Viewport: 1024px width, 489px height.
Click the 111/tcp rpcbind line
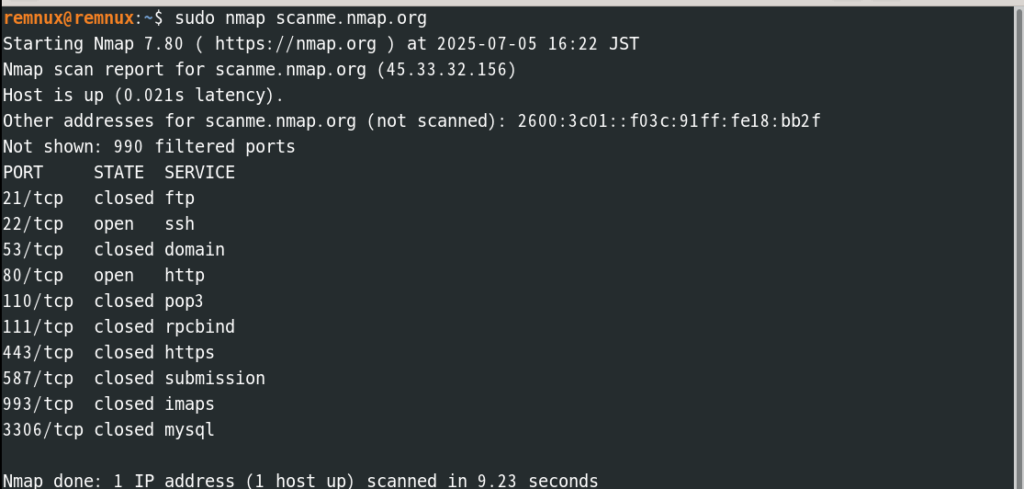pos(119,326)
